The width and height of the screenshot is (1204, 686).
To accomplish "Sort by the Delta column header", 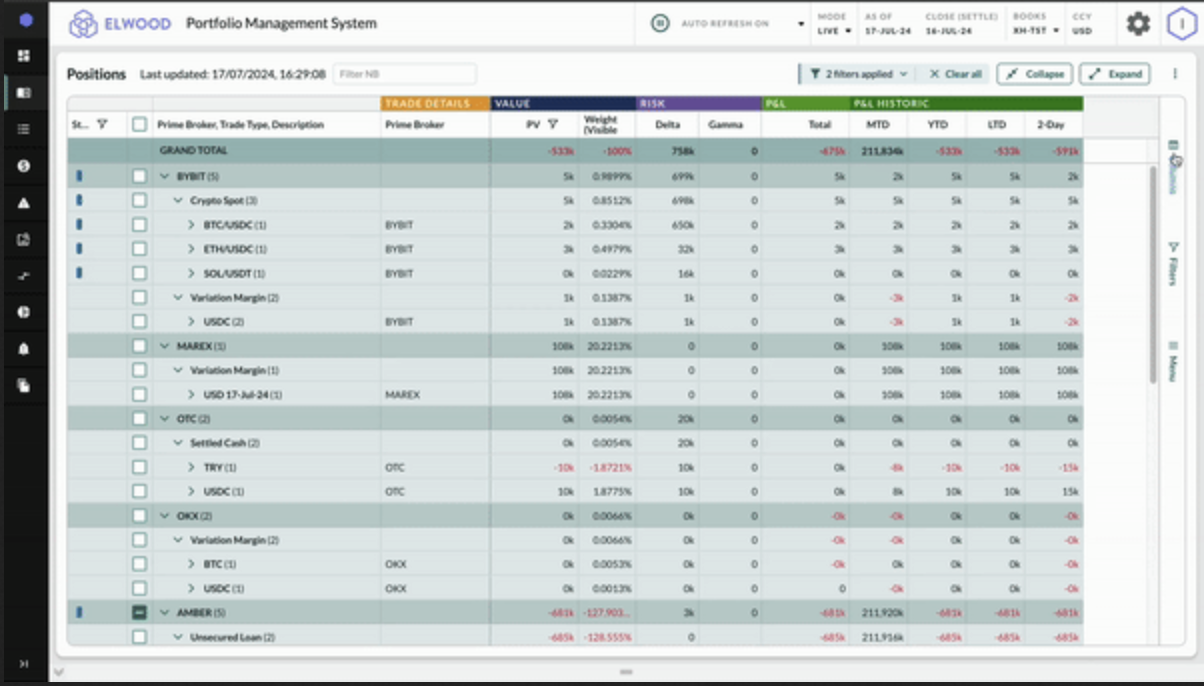I will pyautogui.click(x=667, y=125).
